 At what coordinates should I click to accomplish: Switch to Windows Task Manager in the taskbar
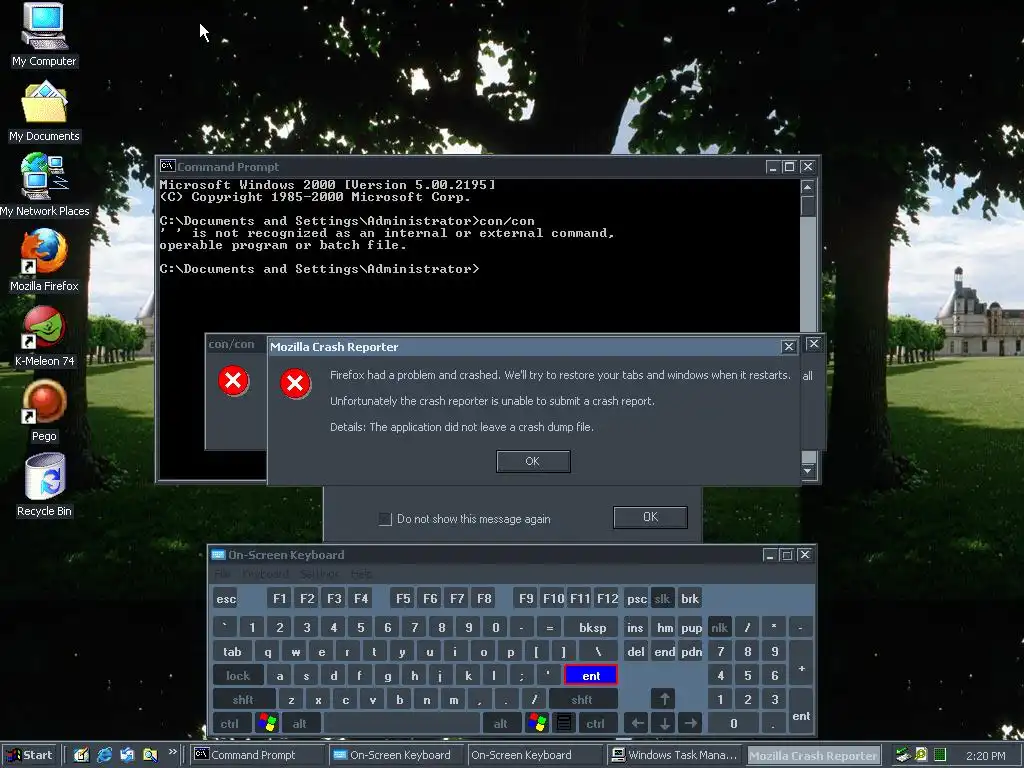coord(676,755)
